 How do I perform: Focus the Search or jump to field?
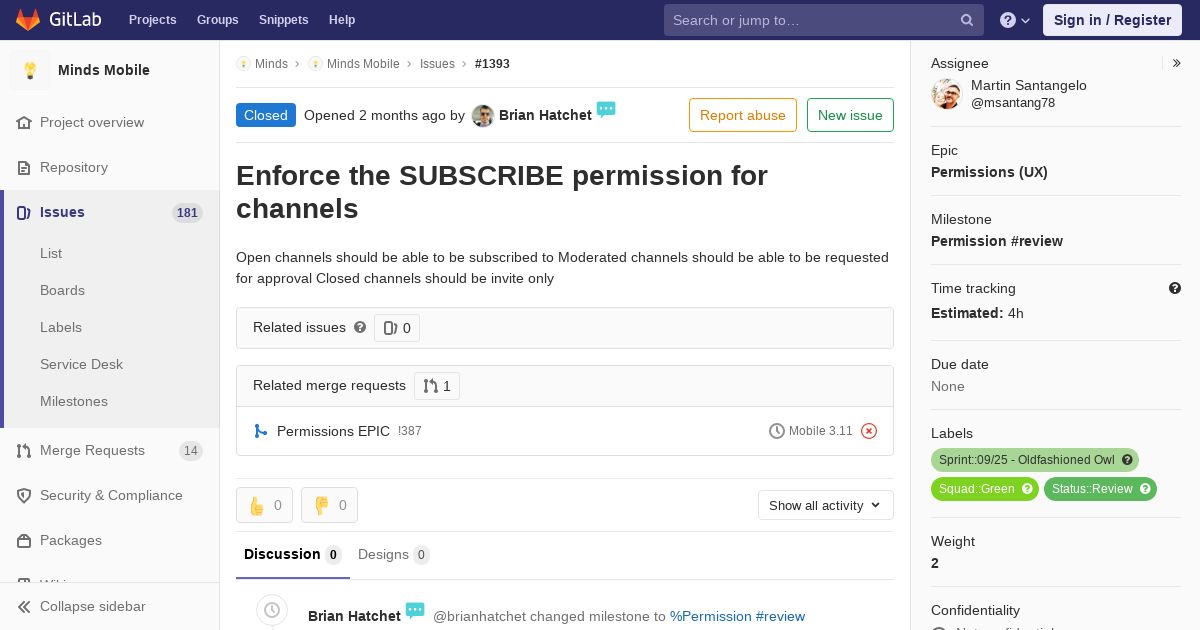click(824, 20)
